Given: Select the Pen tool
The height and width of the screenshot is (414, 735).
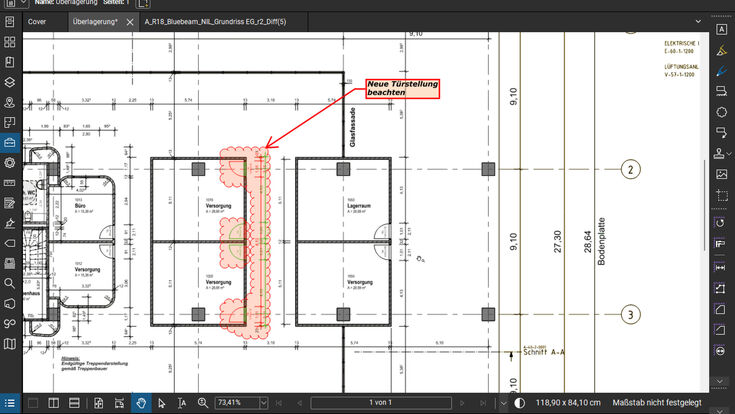Looking at the screenshot, I should [721, 71].
